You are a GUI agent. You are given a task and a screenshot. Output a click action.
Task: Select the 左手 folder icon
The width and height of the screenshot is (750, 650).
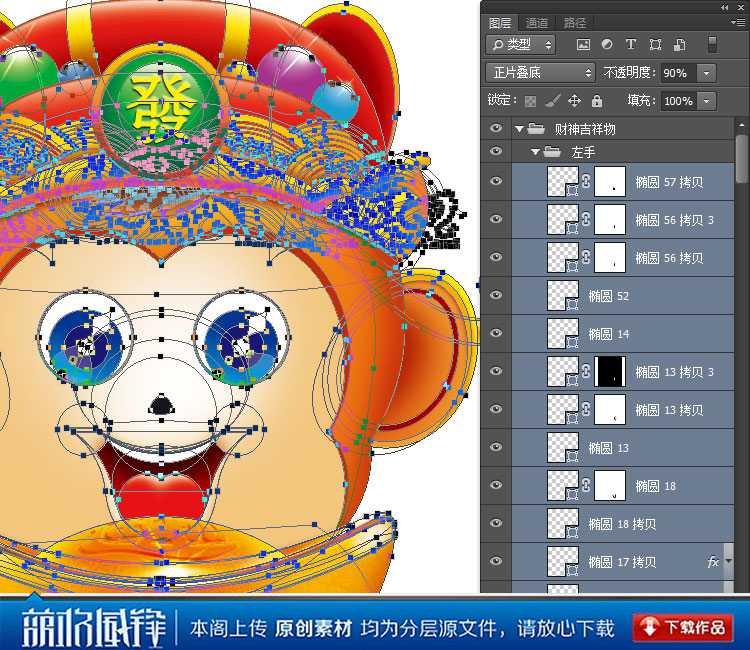552,152
